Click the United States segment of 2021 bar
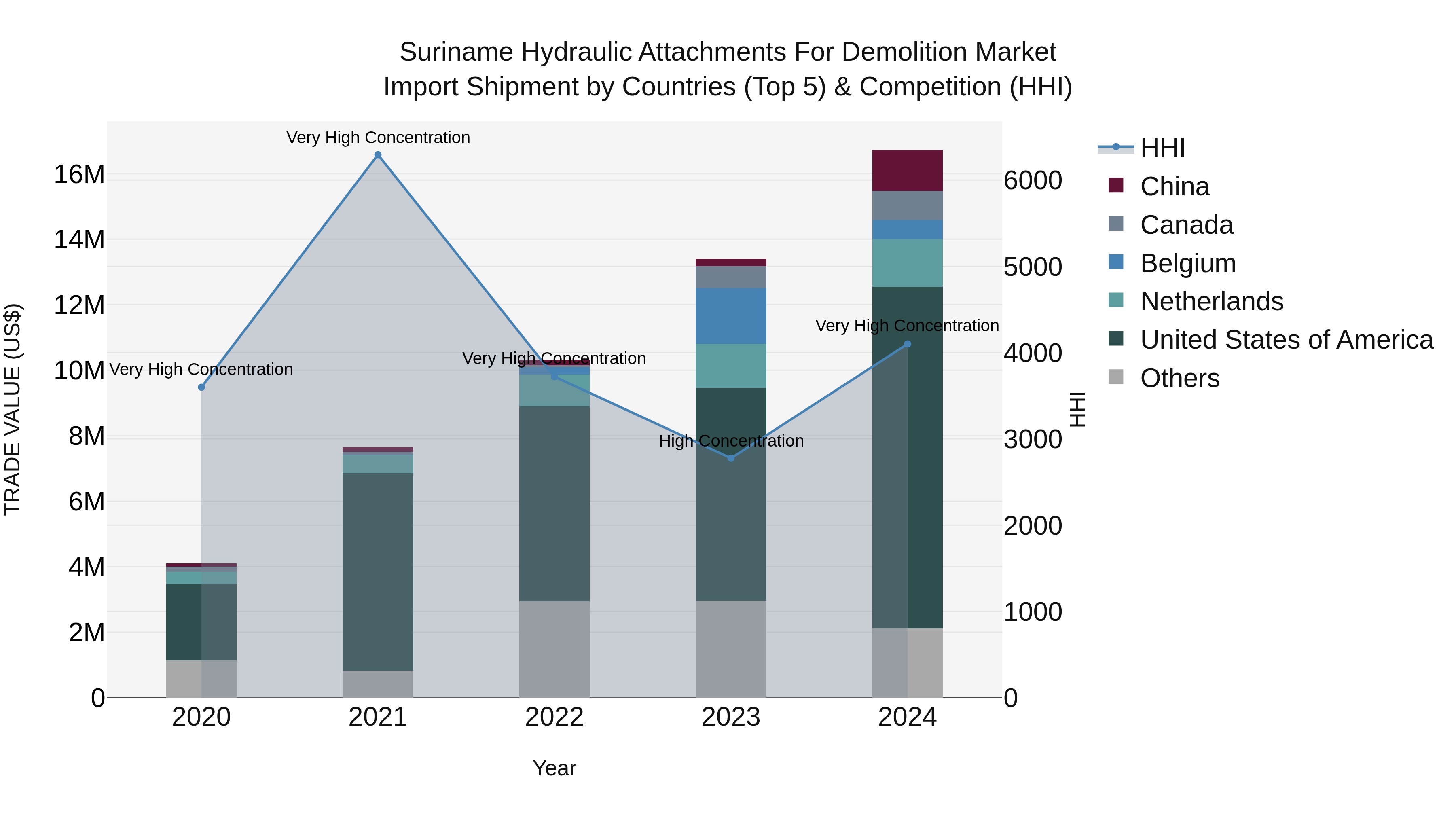 point(378,572)
